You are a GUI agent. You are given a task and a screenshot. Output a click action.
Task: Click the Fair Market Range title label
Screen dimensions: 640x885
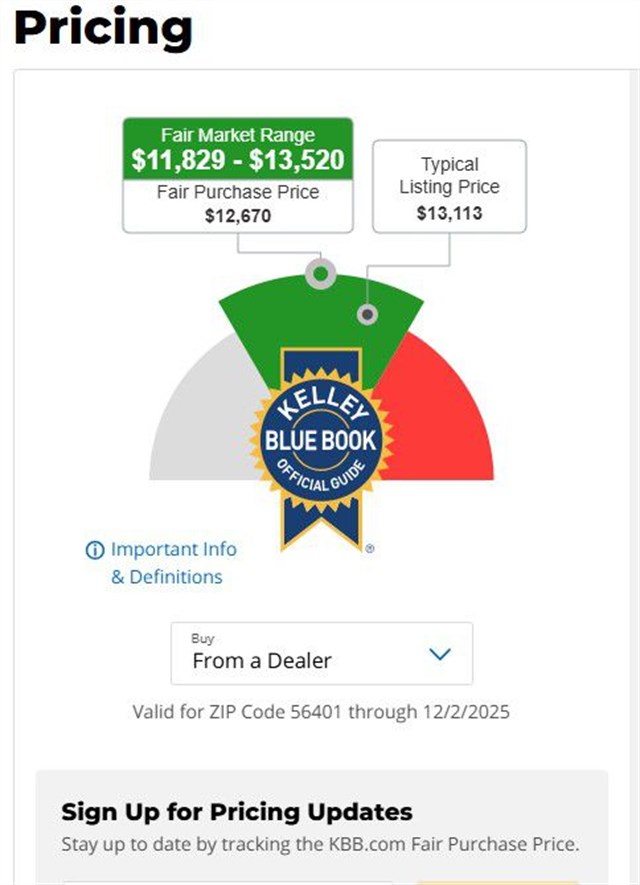[238, 135]
